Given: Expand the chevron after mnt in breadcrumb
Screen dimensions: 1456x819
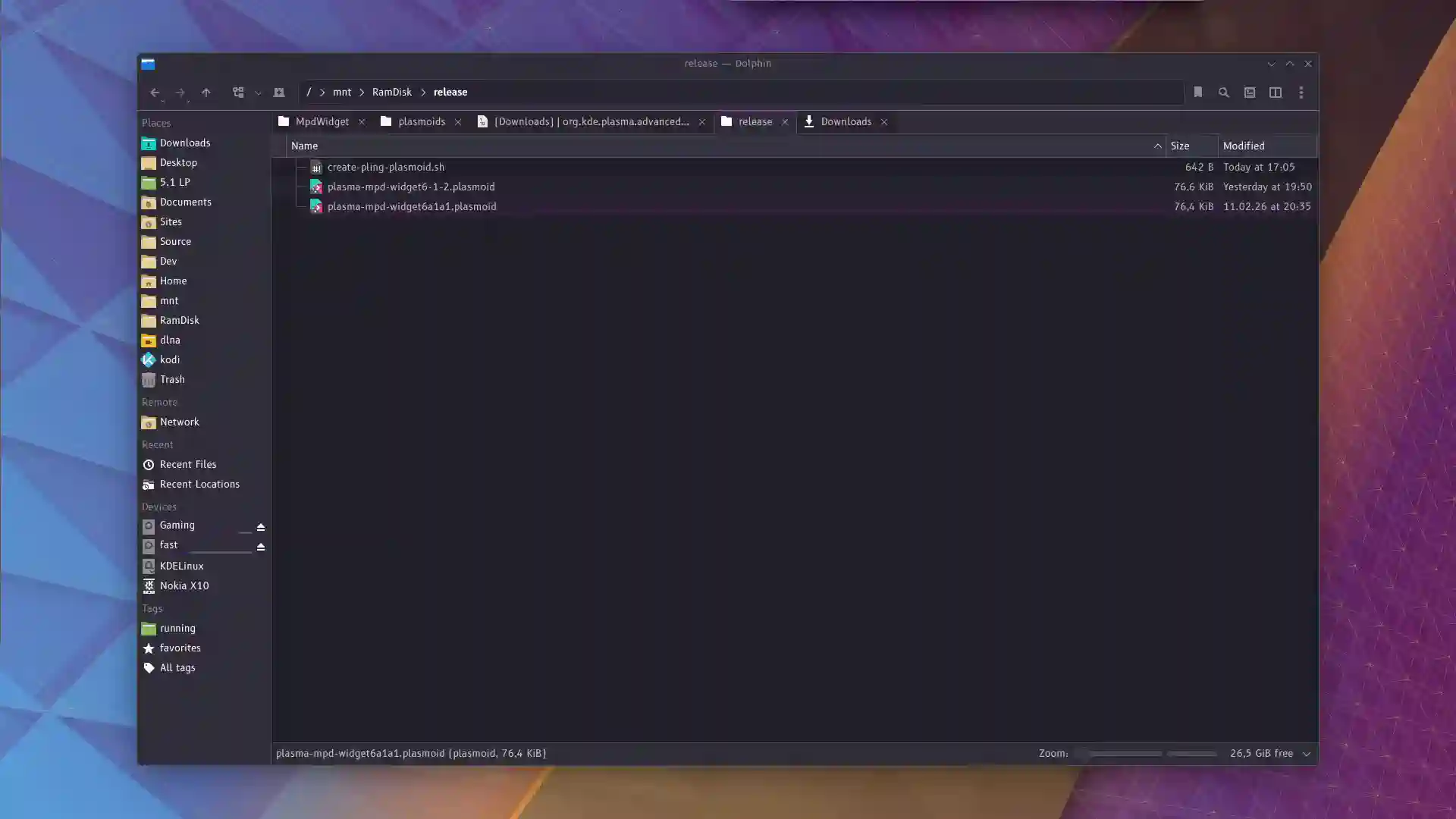Looking at the screenshot, I should [362, 93].
